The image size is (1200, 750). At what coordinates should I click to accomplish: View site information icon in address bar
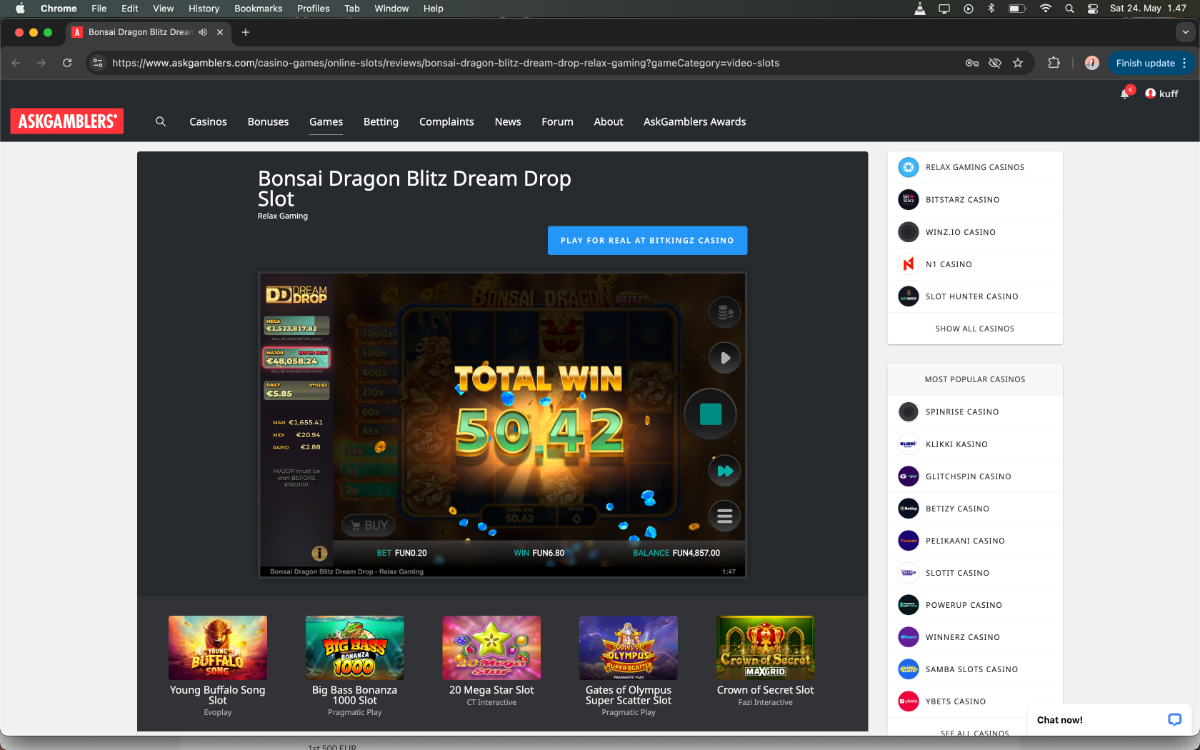(x=97, y=63)
